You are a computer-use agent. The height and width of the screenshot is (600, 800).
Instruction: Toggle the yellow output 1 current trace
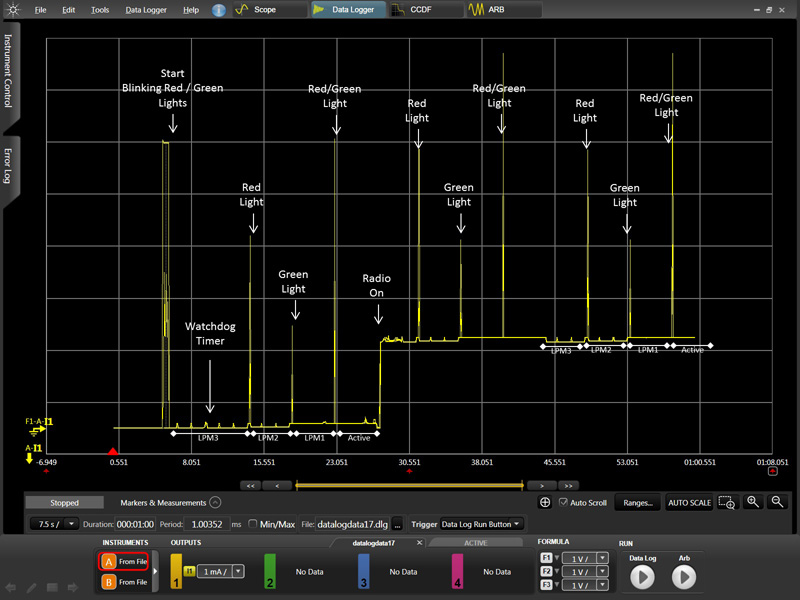pos(177,572)
